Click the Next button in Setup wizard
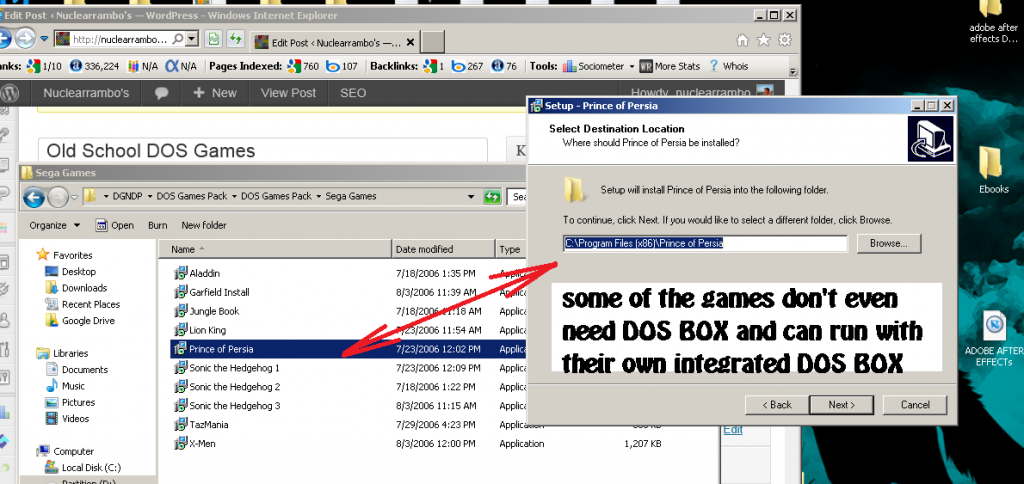Image resolution: width=1024 pixels, height=484 pixels. click(841, 405)
